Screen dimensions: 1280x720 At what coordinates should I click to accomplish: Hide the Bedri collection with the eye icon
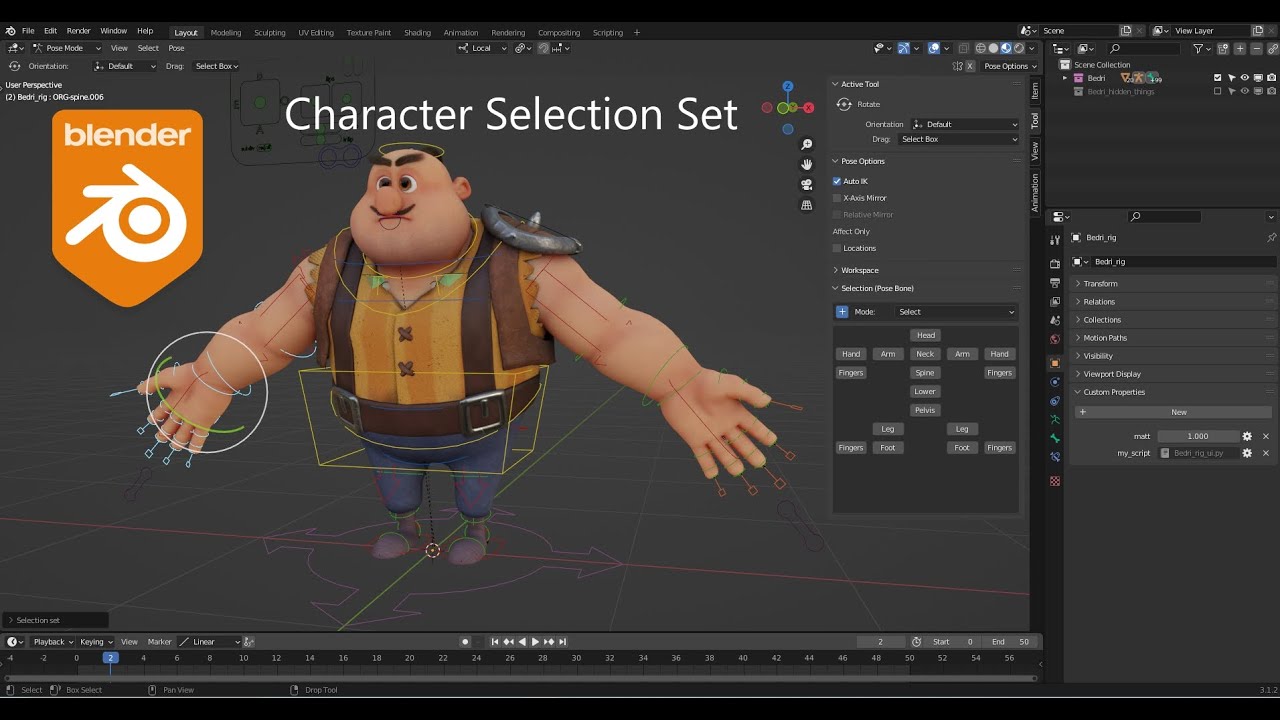[x=1245, y=78]
